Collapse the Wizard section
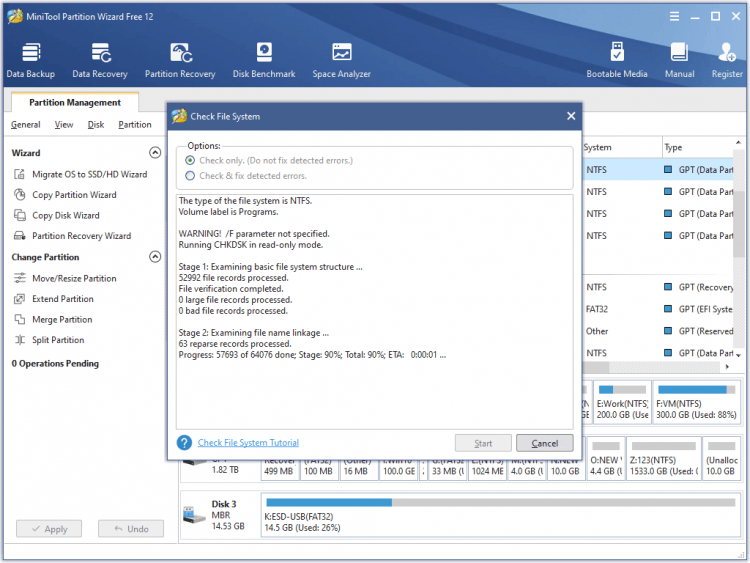The image size is (750, 563). [x=155, y=153]
